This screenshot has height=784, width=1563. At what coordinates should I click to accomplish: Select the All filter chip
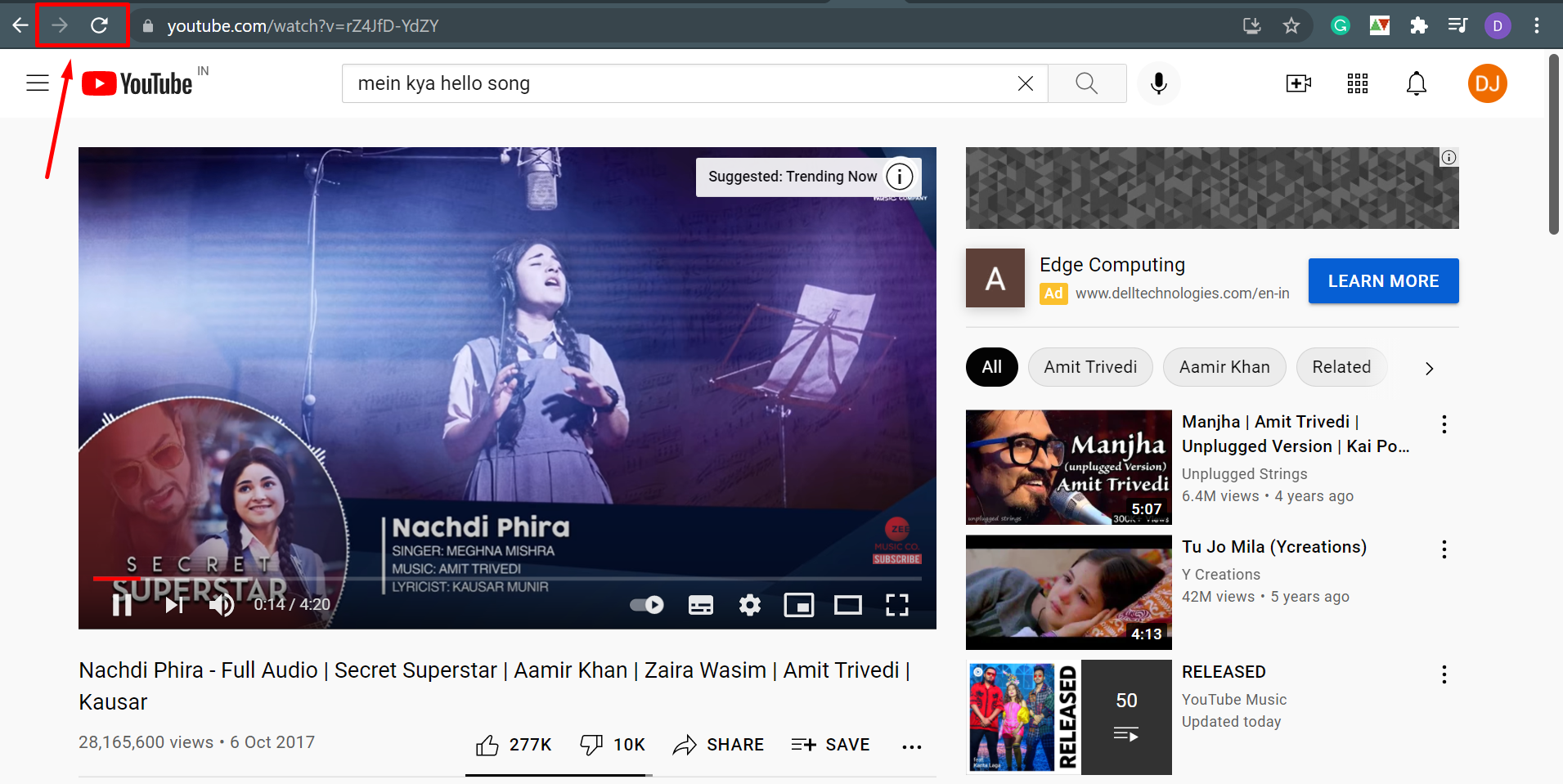(x=992, y=367)
